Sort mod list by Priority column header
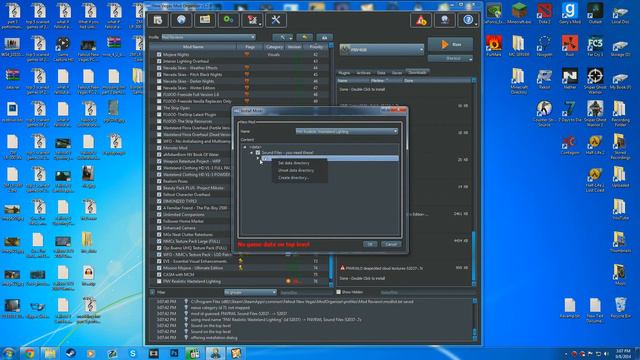The height and width of the screenshot is (360, 640). 316,47
